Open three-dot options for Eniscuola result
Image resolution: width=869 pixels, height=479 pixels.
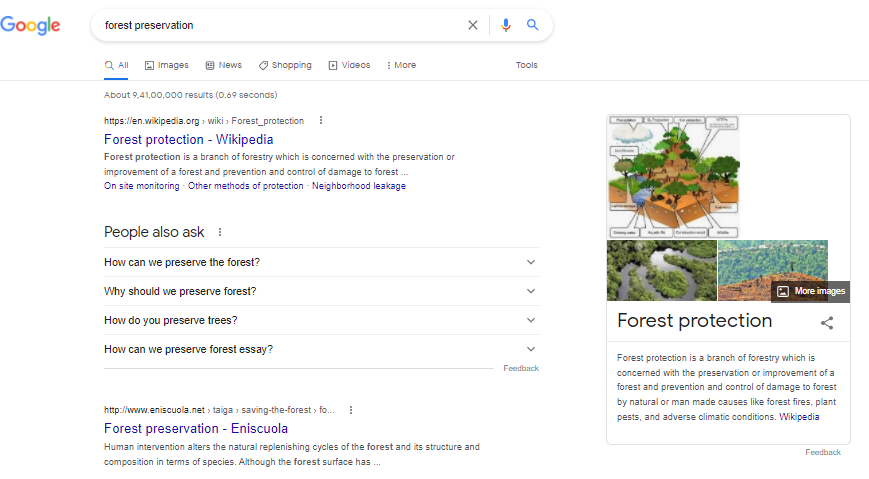pyautogui.click(x=351, y=410)
